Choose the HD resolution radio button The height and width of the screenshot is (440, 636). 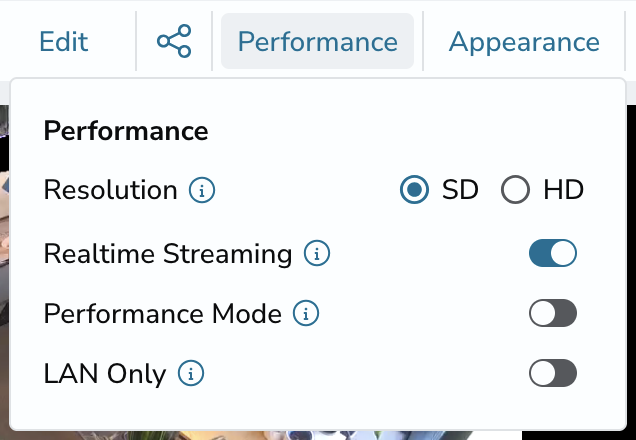point(515,189)
